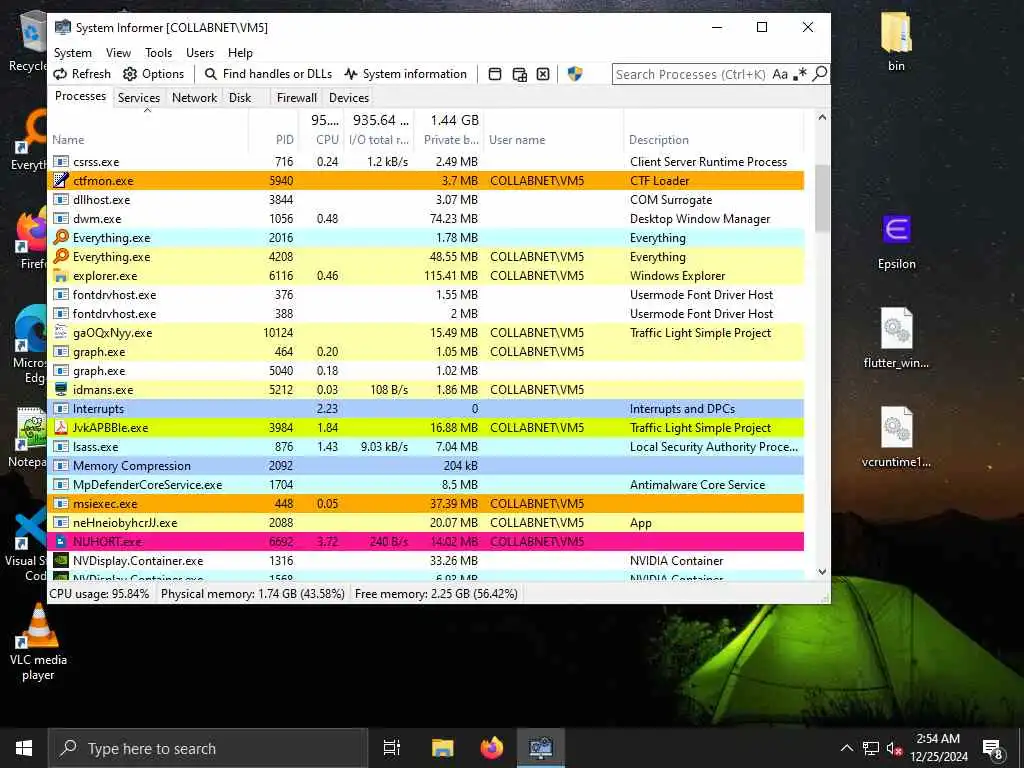
Task: Select the bin folder on desktop
Action: click(897, 42)
